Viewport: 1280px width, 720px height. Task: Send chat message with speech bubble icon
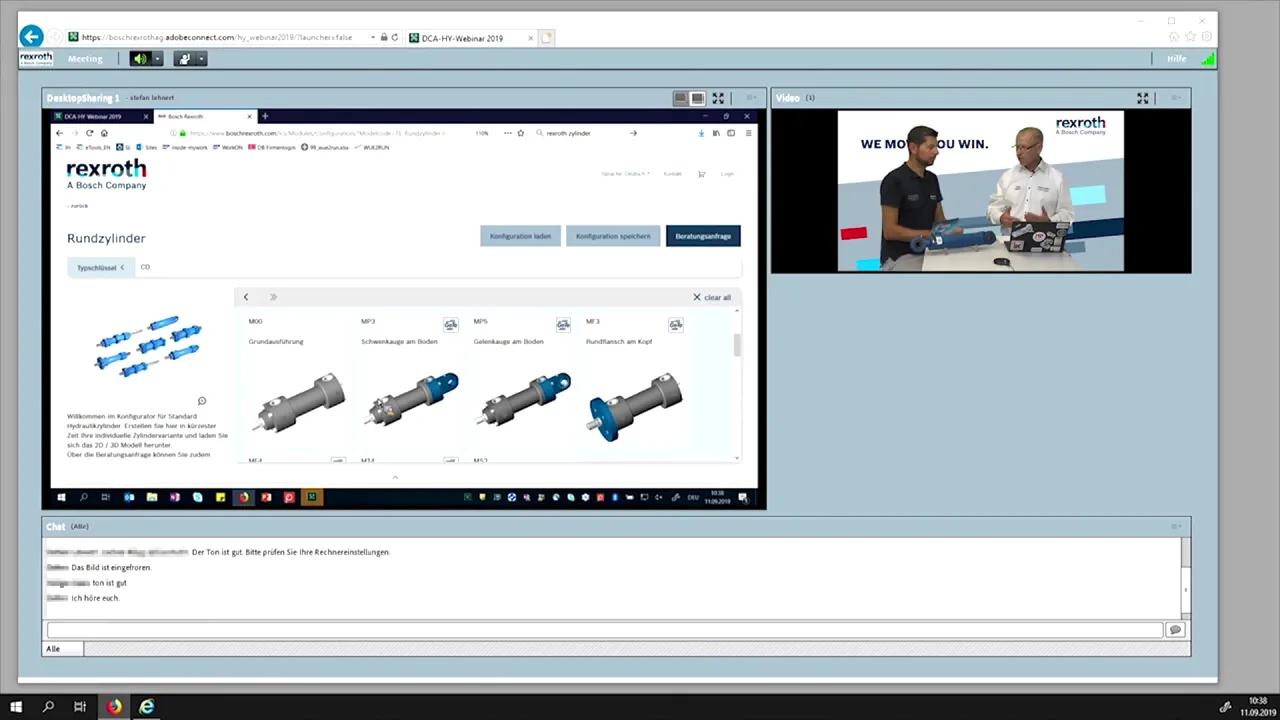click(1175, 630)
